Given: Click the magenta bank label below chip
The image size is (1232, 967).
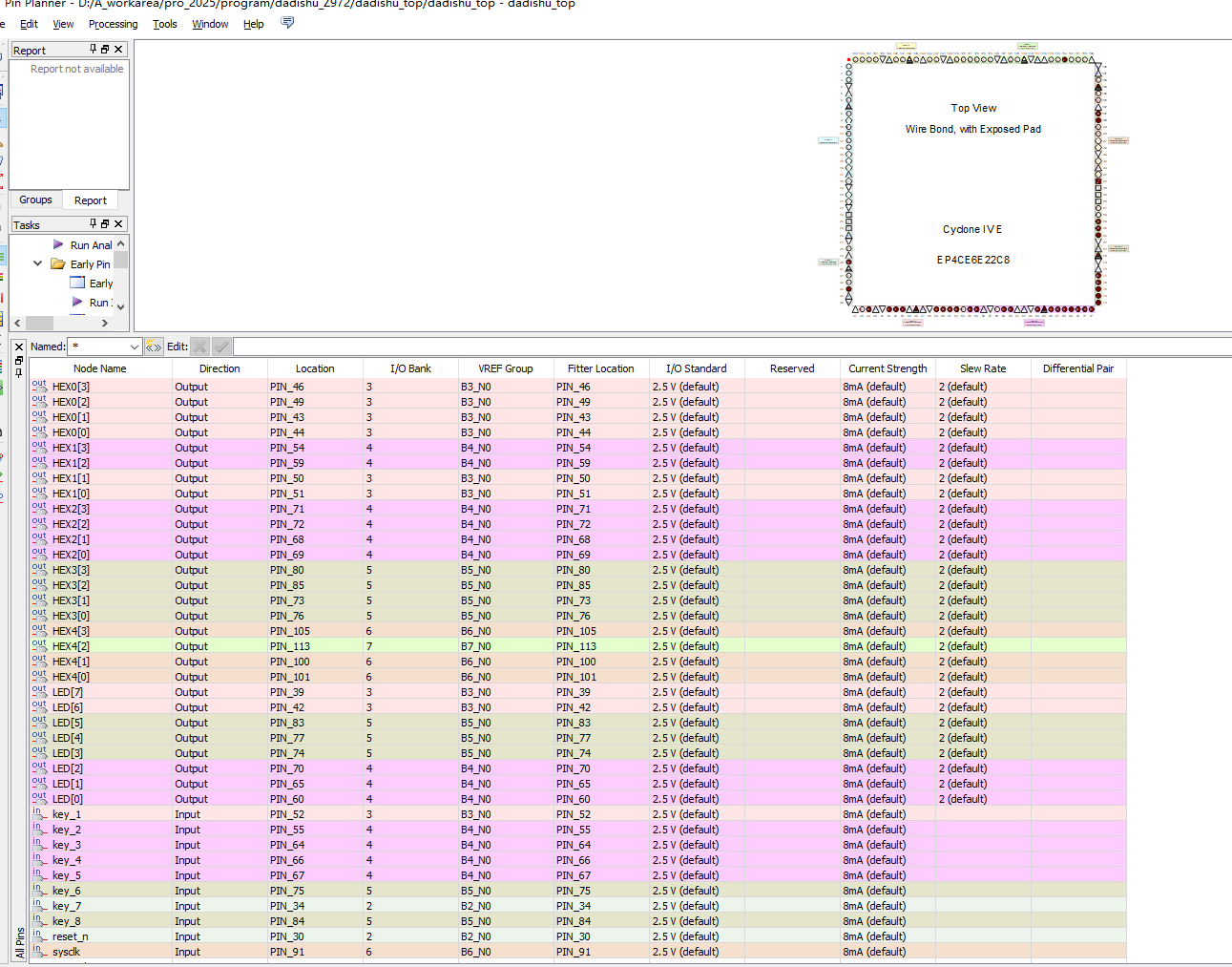Looking at the screenshot, I should (1034, 323).
